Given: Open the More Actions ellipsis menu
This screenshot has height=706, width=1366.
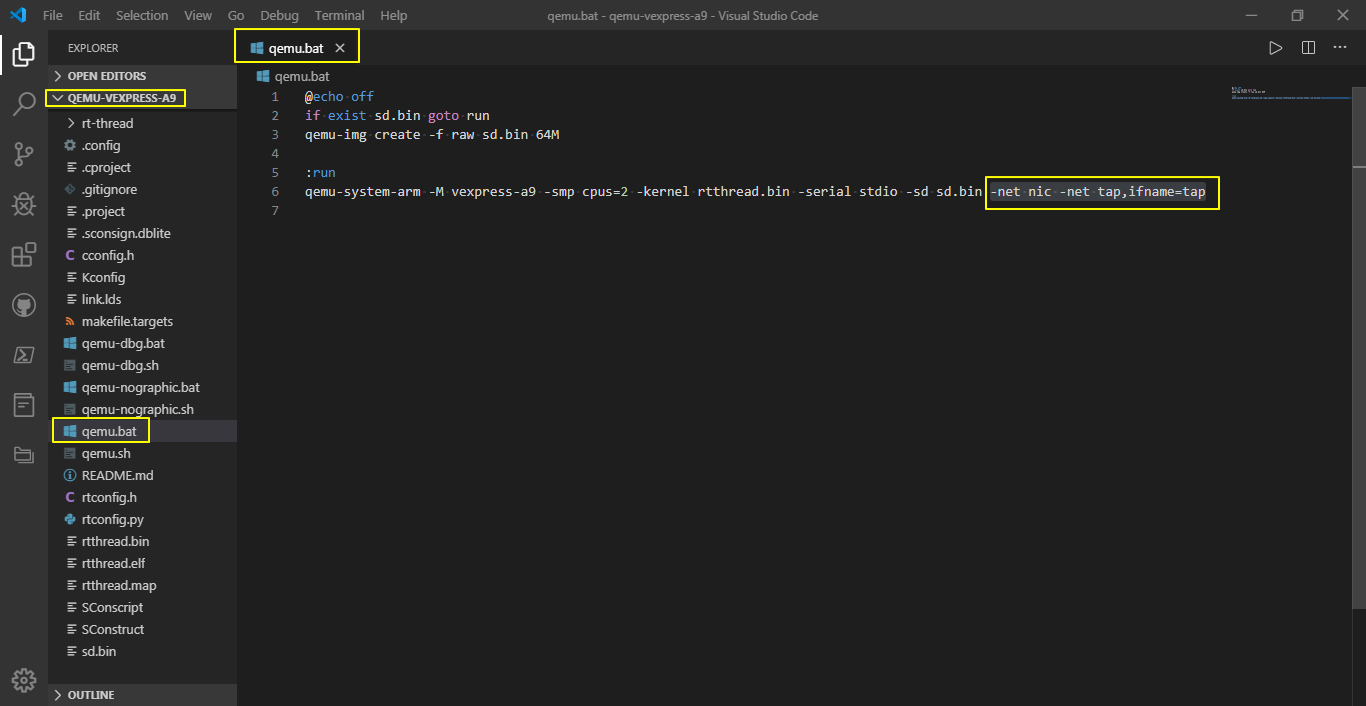Looking at the screenshot, I should coord(1341,46).
